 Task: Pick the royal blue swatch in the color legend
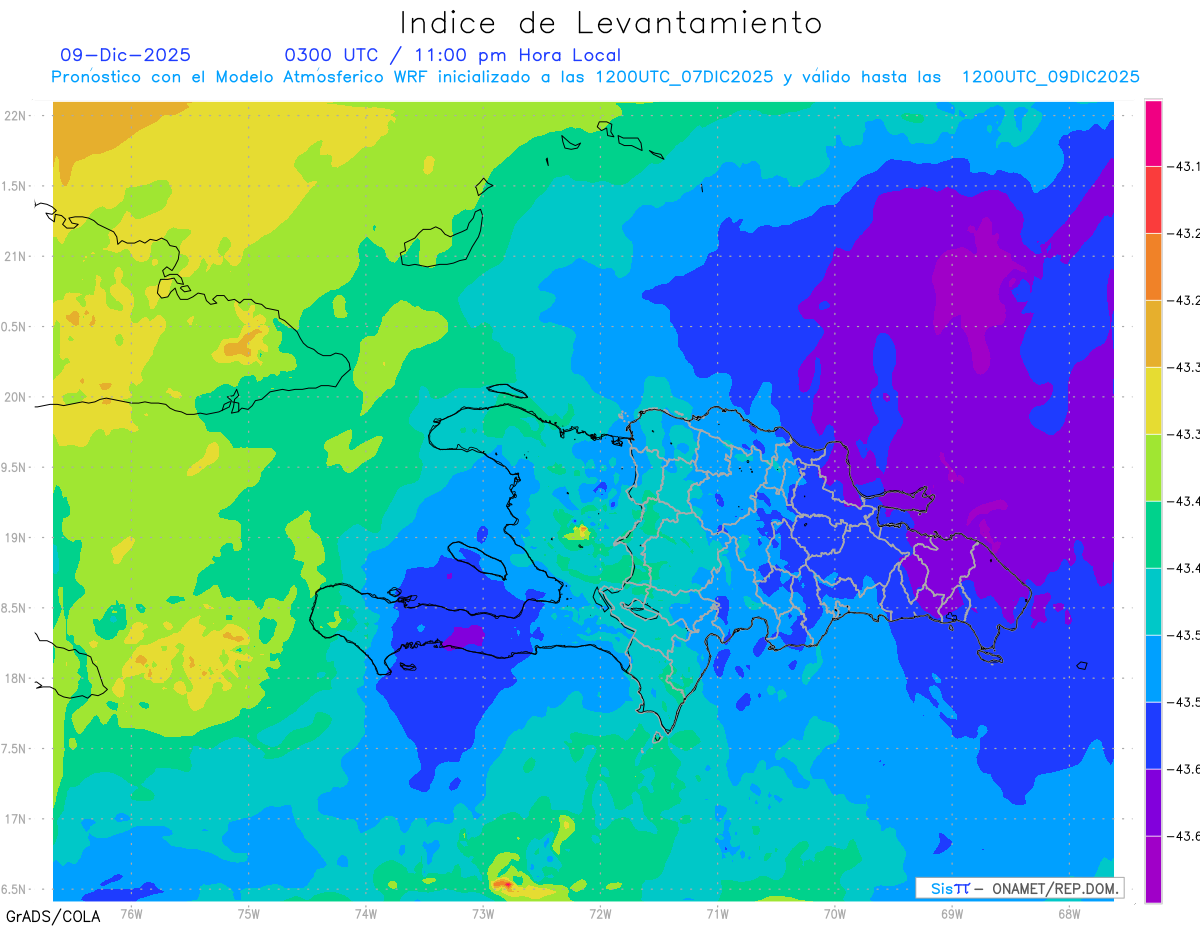[x=1153, y=736]
